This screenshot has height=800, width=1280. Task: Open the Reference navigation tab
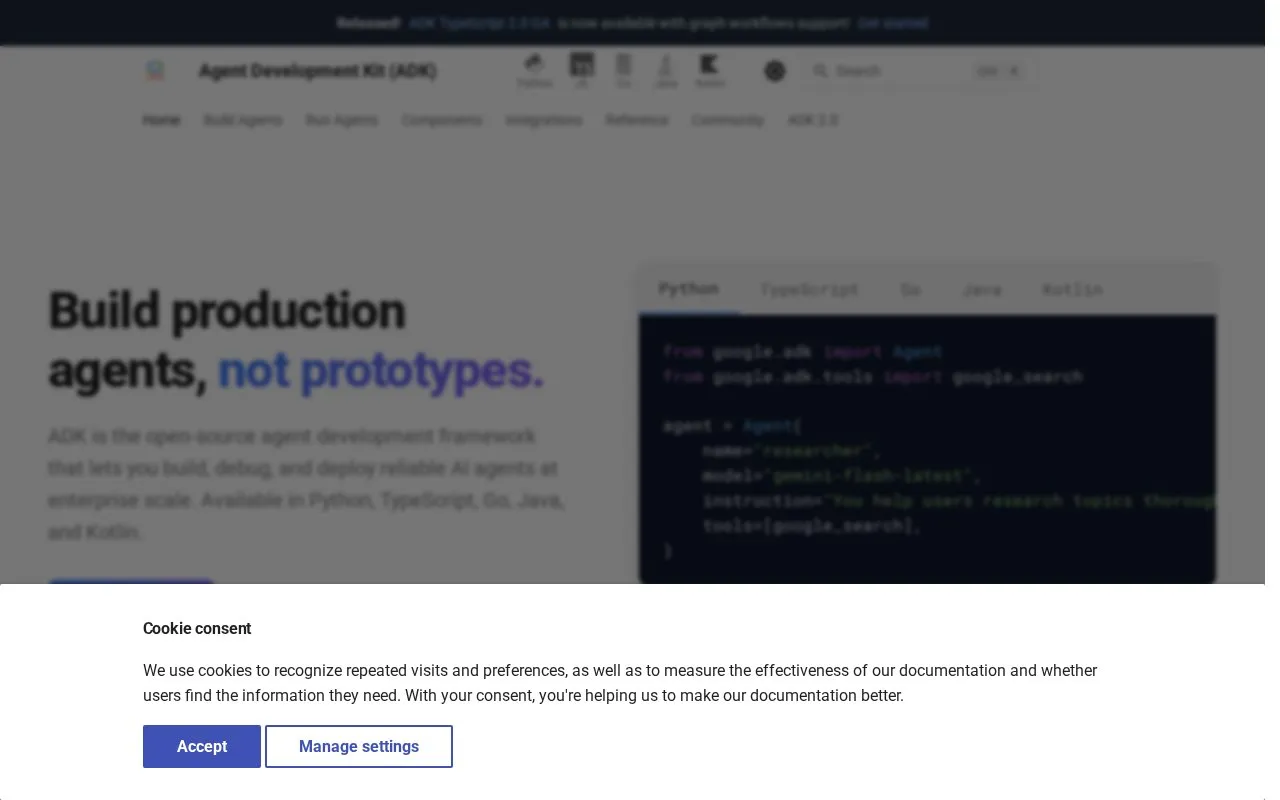coord(637,120)
